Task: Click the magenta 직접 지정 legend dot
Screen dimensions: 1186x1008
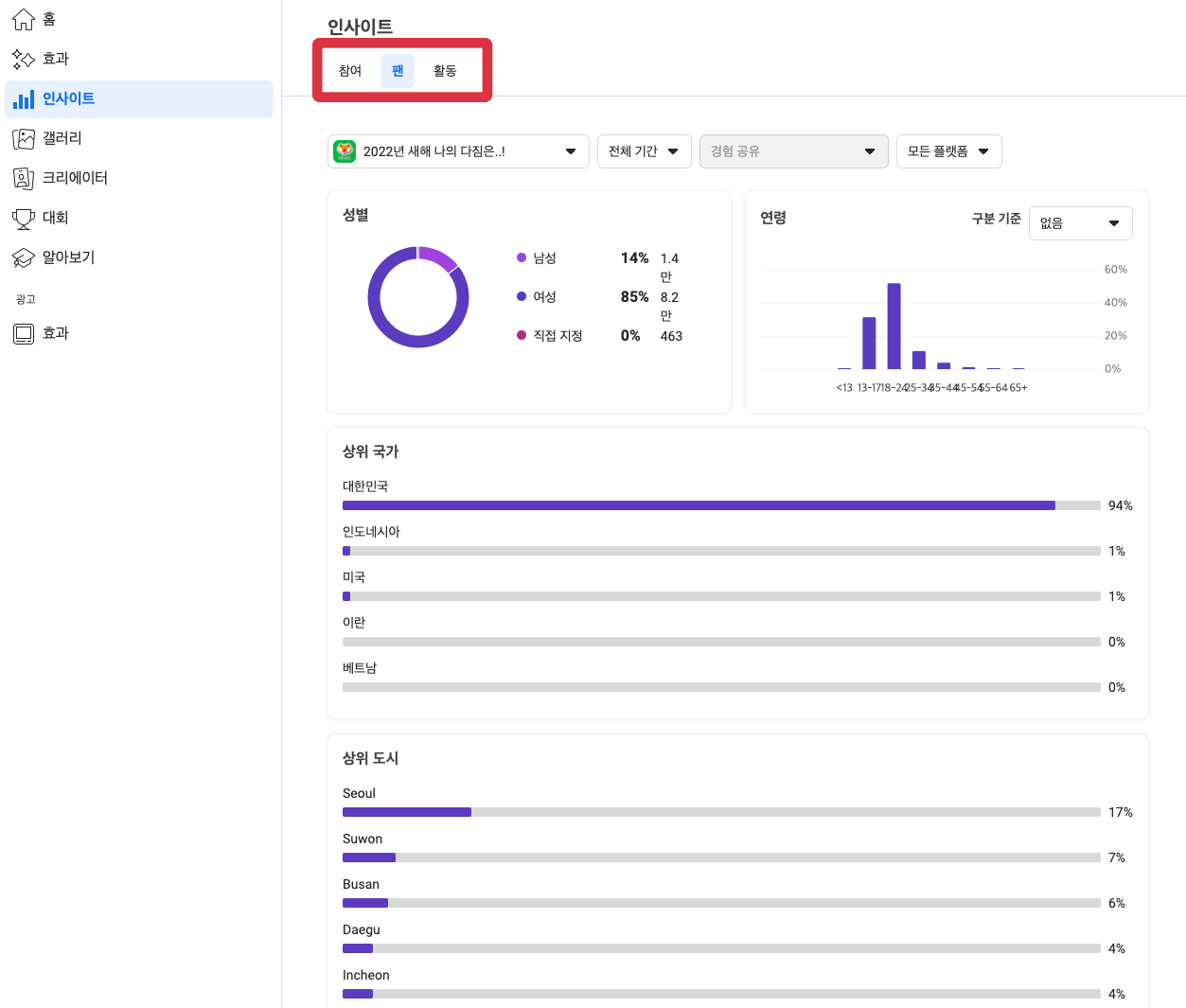Action: 522,335
